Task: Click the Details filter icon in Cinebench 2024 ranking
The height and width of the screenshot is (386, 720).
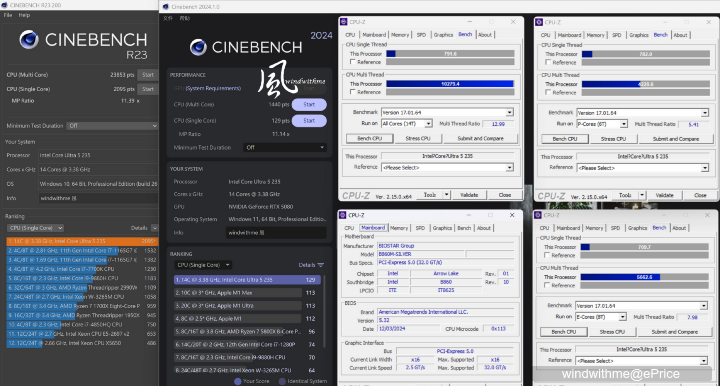Action: [321, 265]
